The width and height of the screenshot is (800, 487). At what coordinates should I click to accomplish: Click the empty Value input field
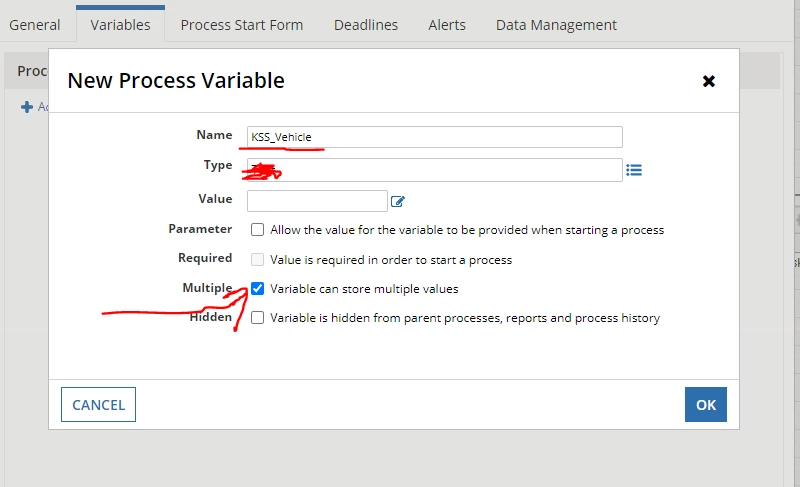coord(317,201)
